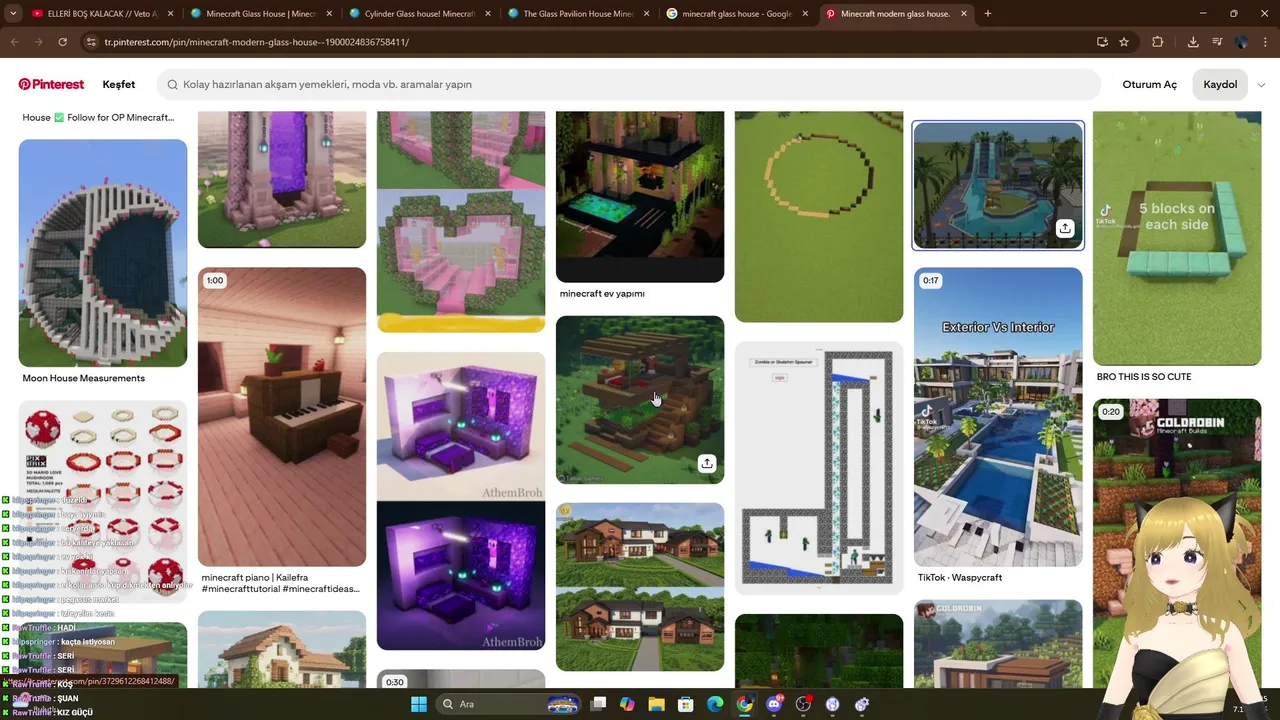This screenshot has width=1280, height=720.
Task: Open the dark glass house pool pin
Action: click(x=640, y=197)
